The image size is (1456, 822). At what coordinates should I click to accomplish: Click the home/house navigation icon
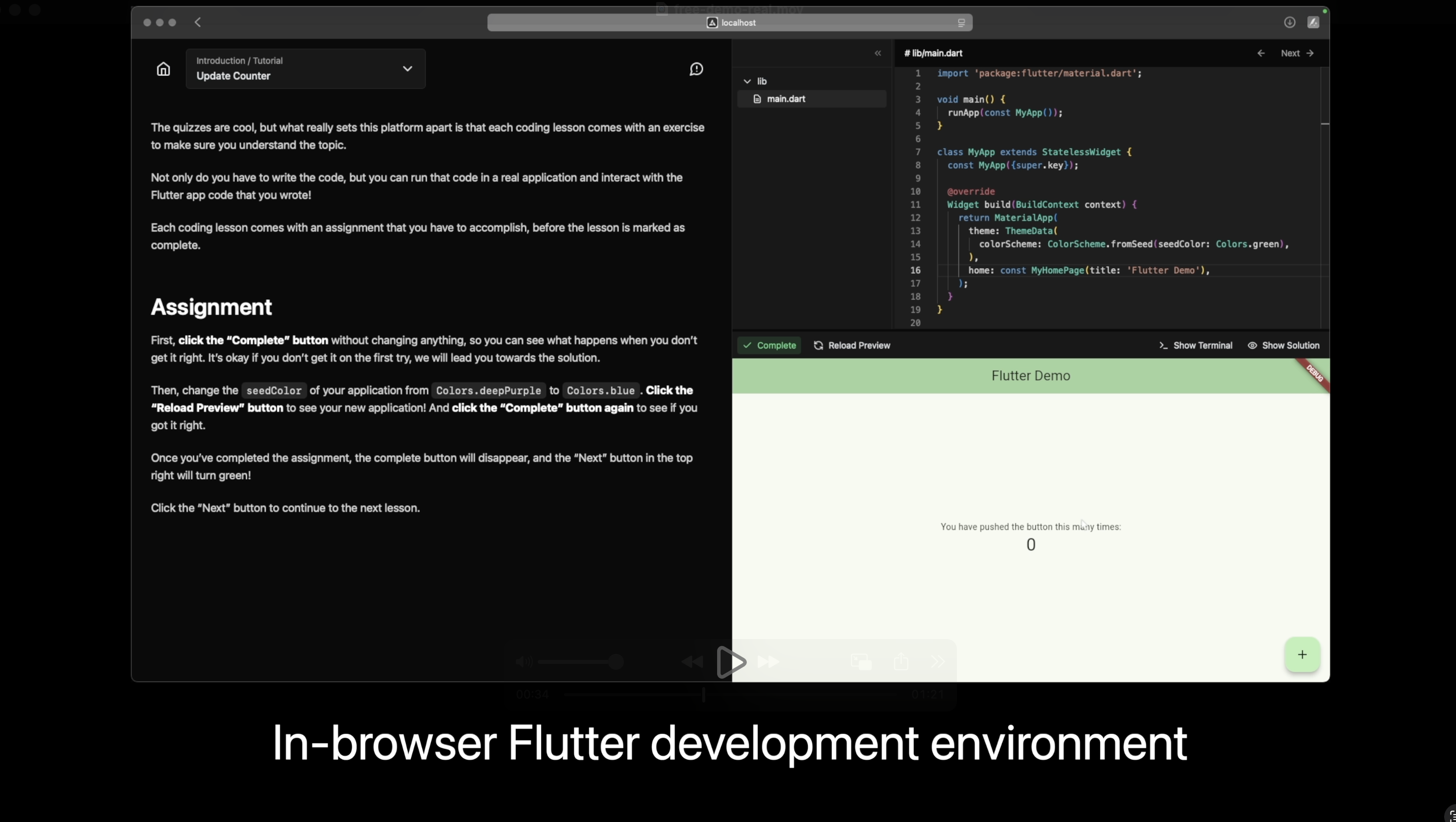click(163, 69)
